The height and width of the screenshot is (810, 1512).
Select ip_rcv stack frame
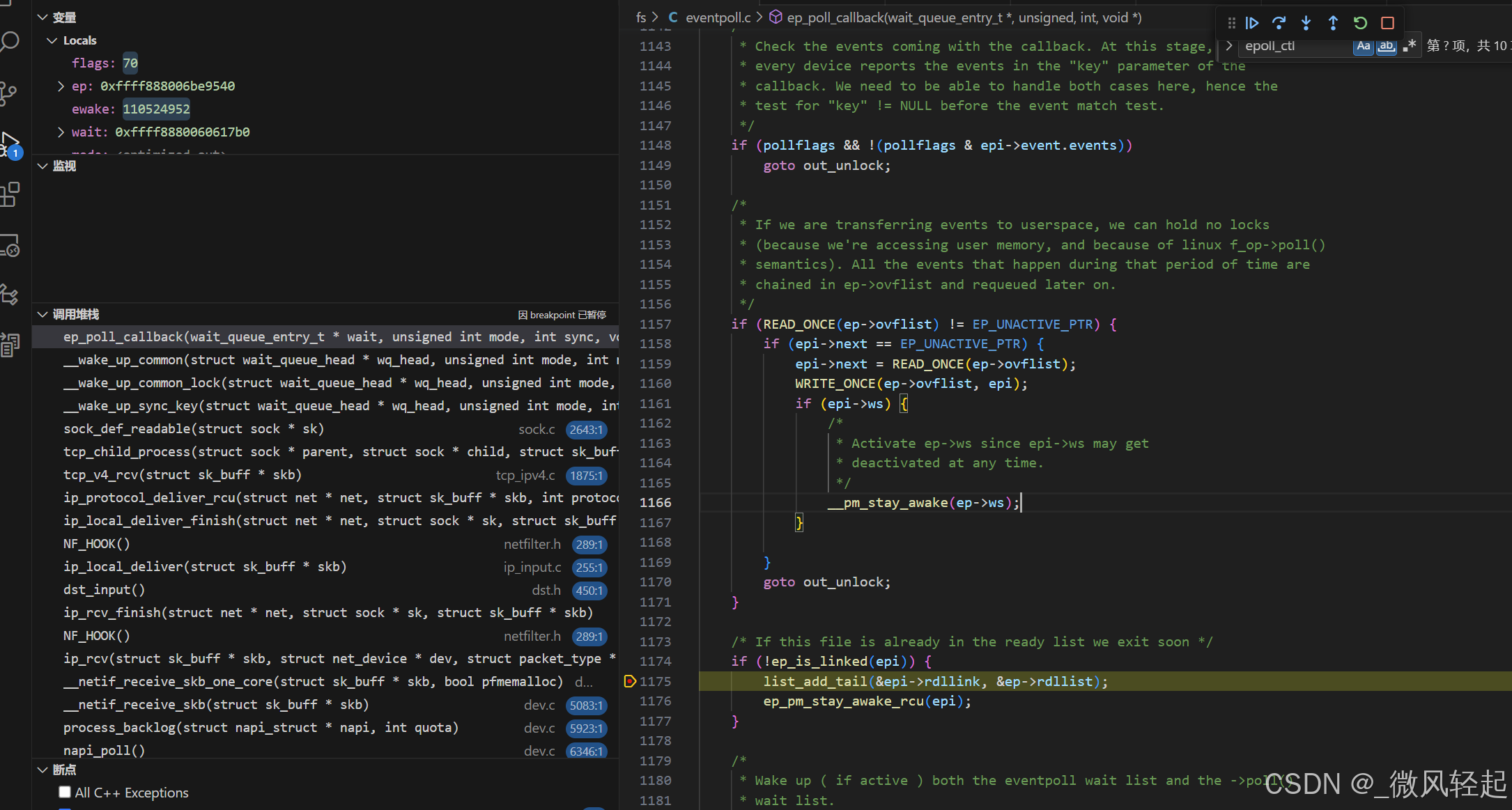(x=325, y=659)
